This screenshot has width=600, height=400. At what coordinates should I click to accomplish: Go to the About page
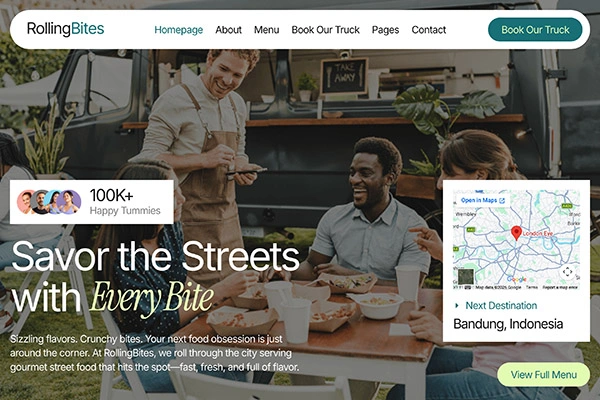click(x=228, y=30)
